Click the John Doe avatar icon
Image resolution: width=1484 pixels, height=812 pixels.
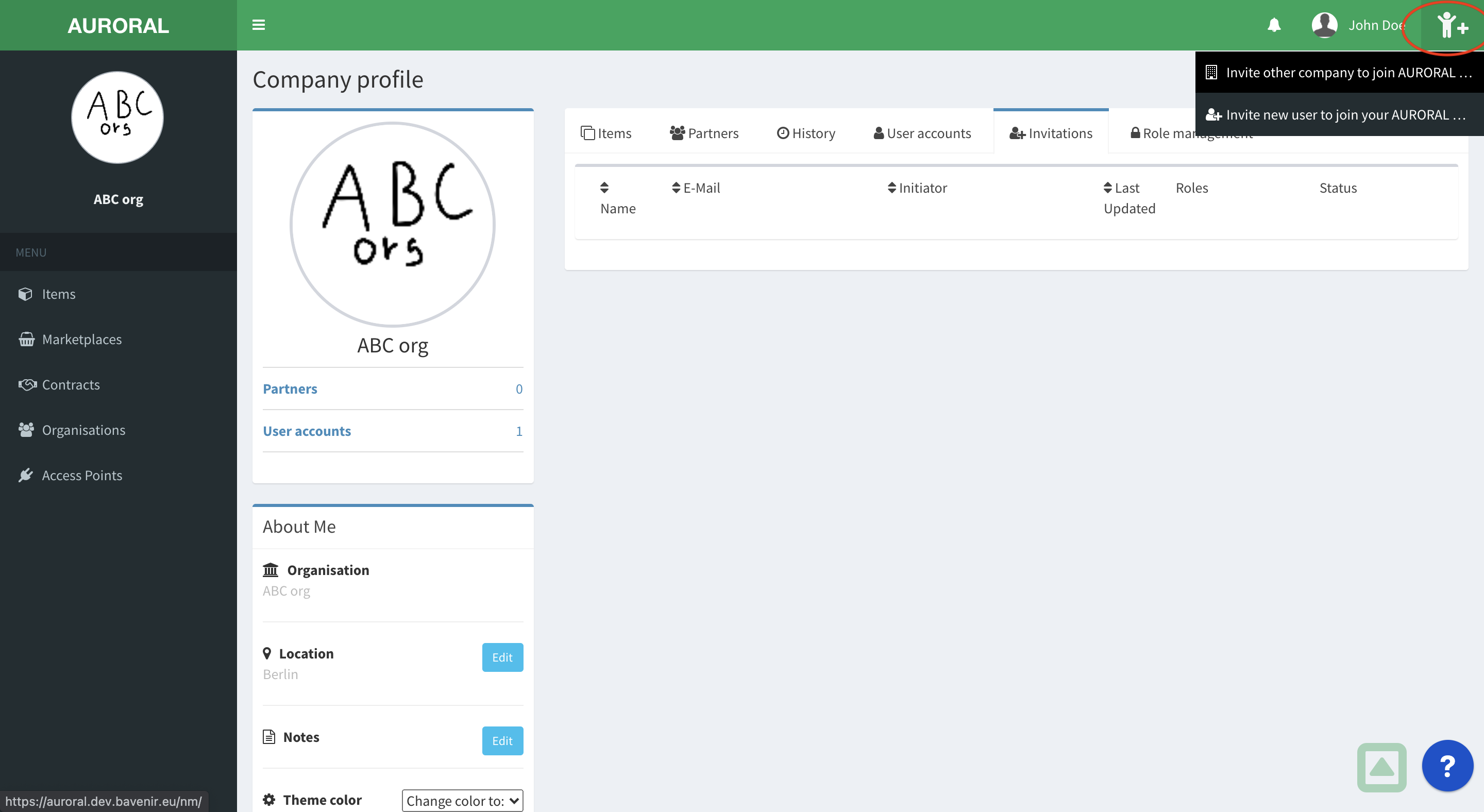(x=1324, y=25)
